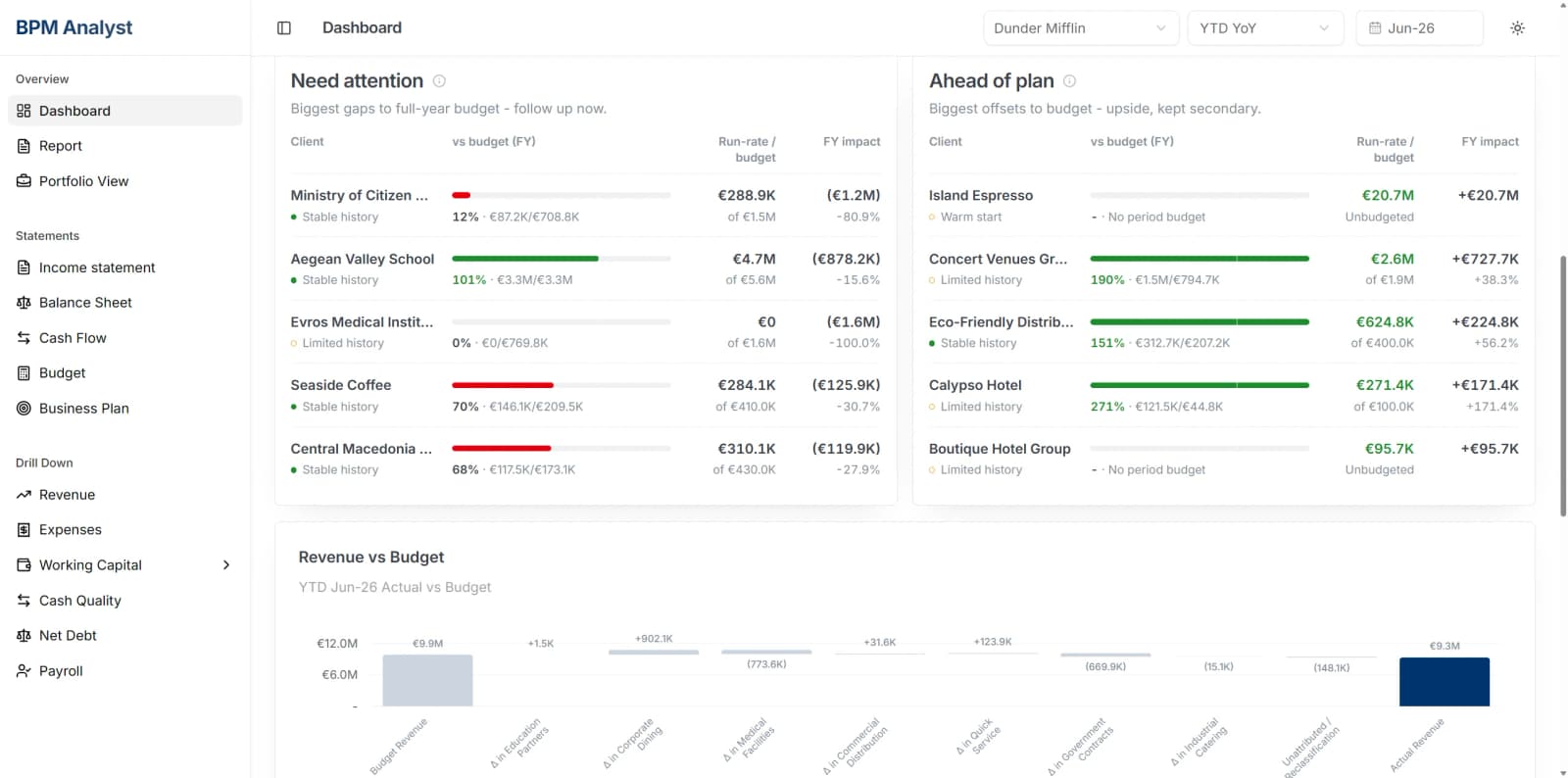Click the Working Capital wallet icon
Screen dimensions: 1568x778
pos(24,565)
